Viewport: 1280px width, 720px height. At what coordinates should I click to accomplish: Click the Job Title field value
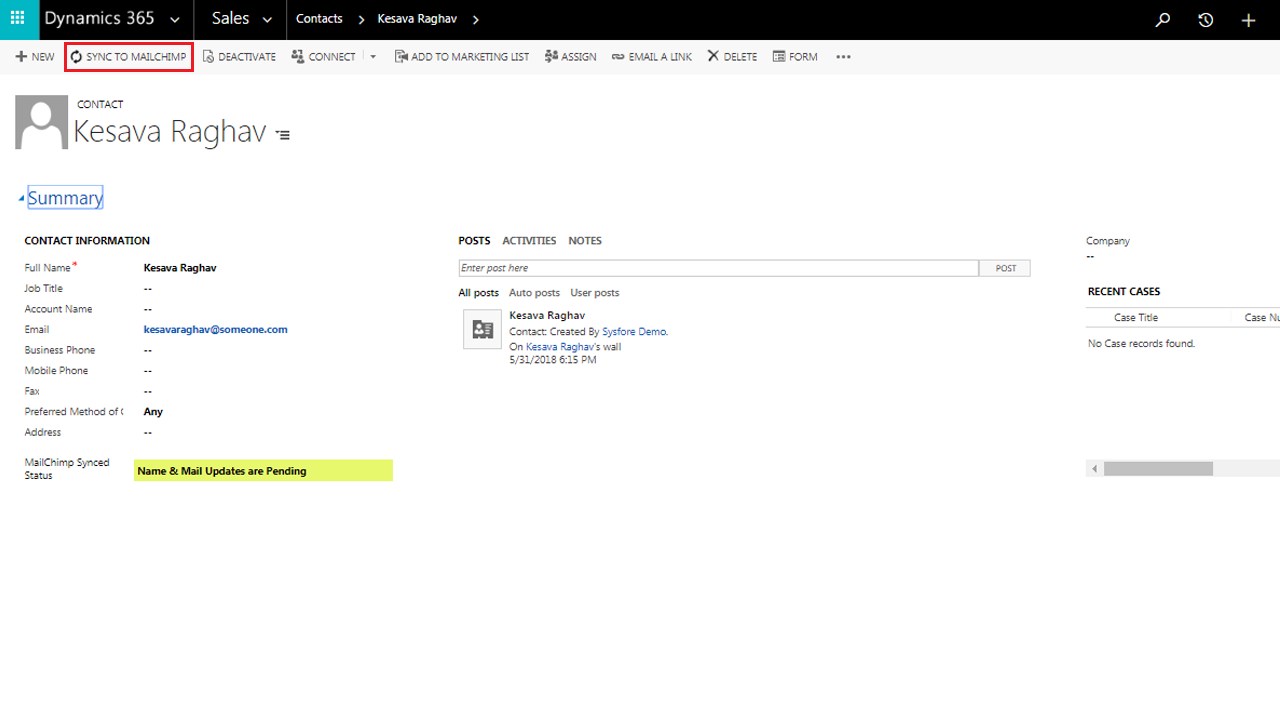tap(148, 289)
